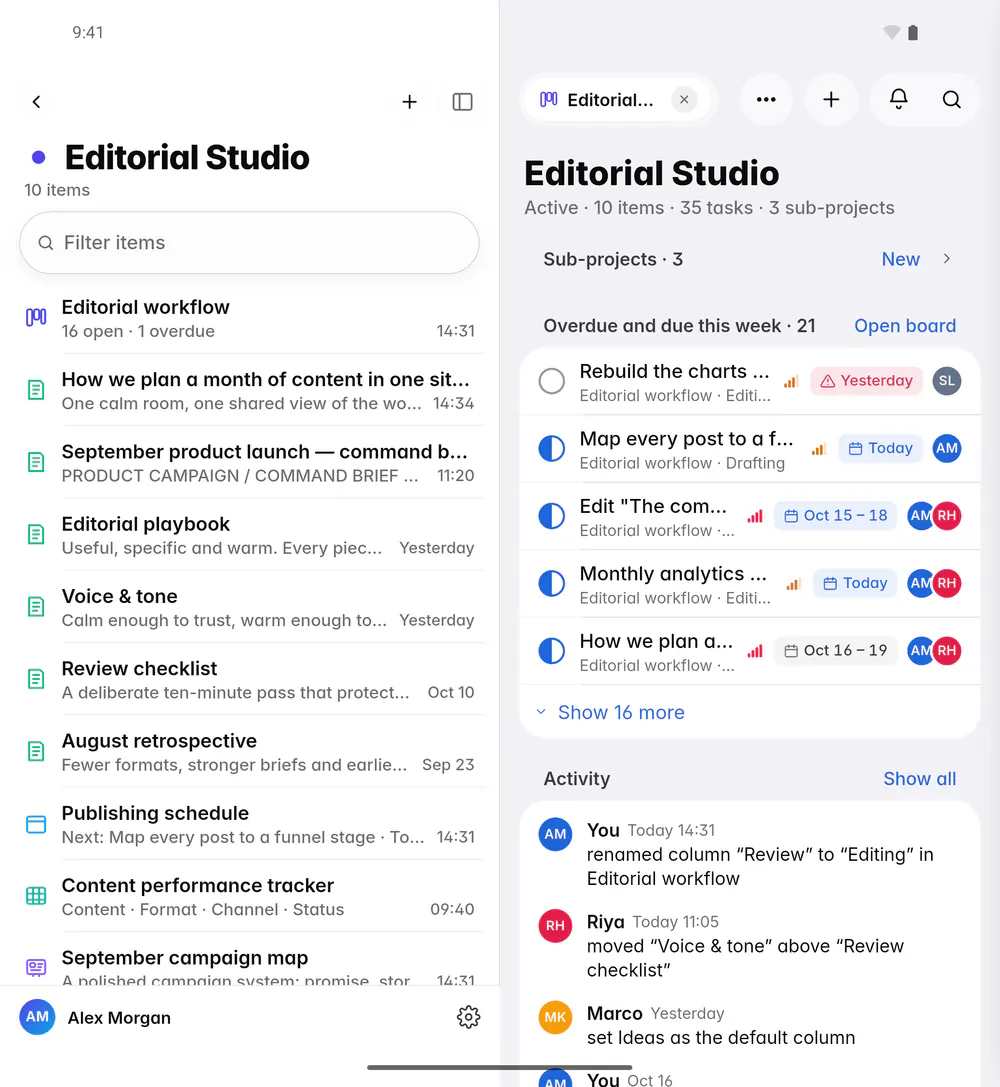The width and height of the screenshot is (1000, 1087).
Task: Open document icon for How we plan a month
Action: [x=36, y=390]
